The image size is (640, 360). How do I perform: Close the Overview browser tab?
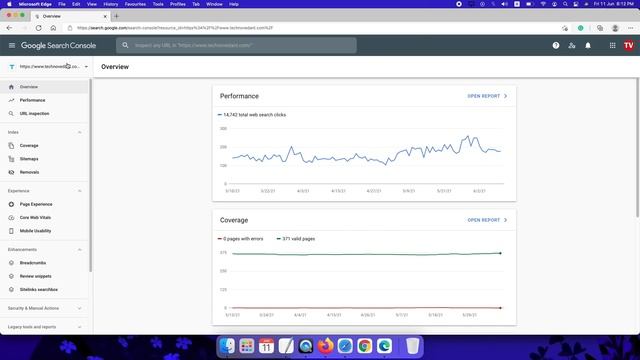105,16
